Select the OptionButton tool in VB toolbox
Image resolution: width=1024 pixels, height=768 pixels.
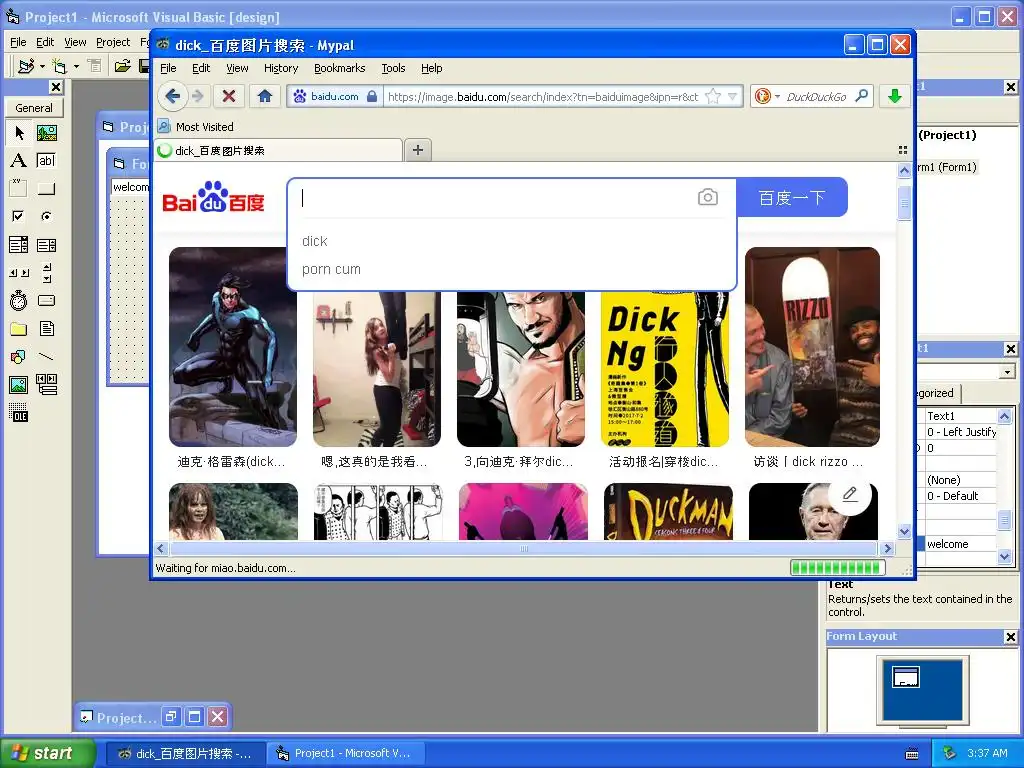(46, 216)
